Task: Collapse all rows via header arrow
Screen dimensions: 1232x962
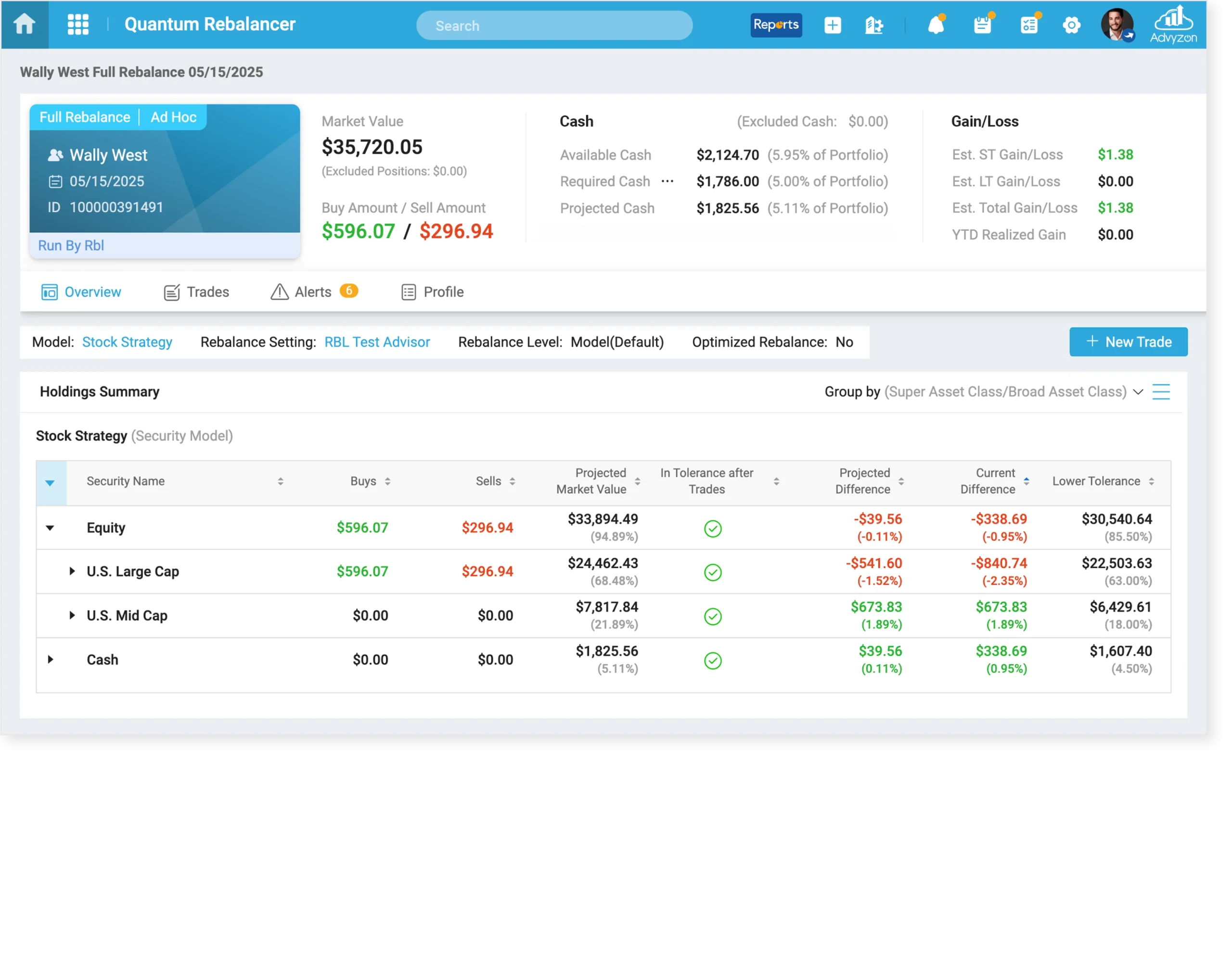Action: 50,483
